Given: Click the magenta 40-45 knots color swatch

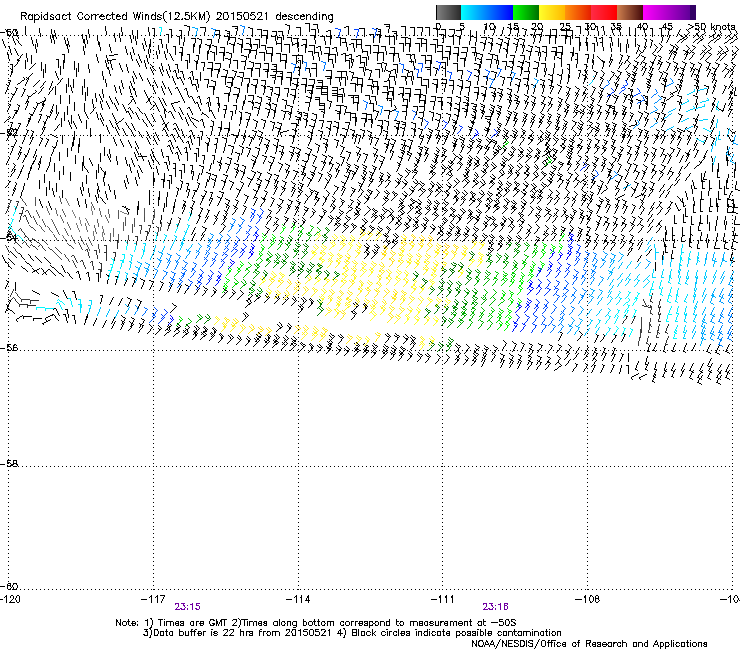Looking at the screenshot, I should coord(656,12).
